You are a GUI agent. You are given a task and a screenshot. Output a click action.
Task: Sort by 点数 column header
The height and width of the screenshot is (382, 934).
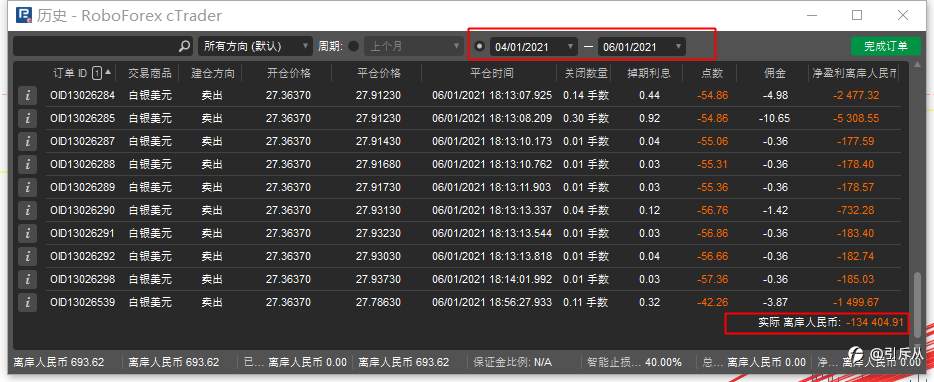tap(711, 73)
